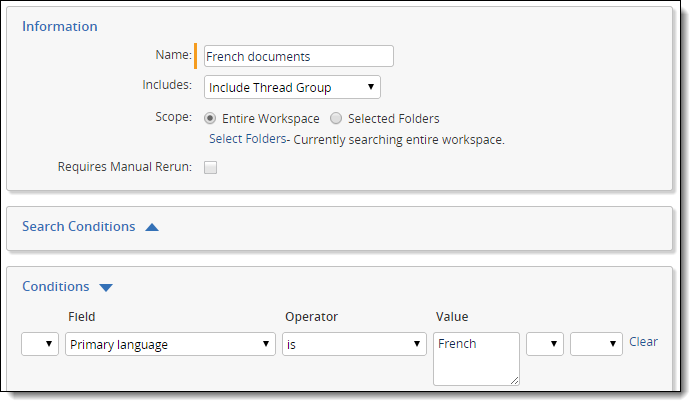Click the resize grip on the Value box
Image resolution: width=696 pixels, height=407 pixels.
514,380
